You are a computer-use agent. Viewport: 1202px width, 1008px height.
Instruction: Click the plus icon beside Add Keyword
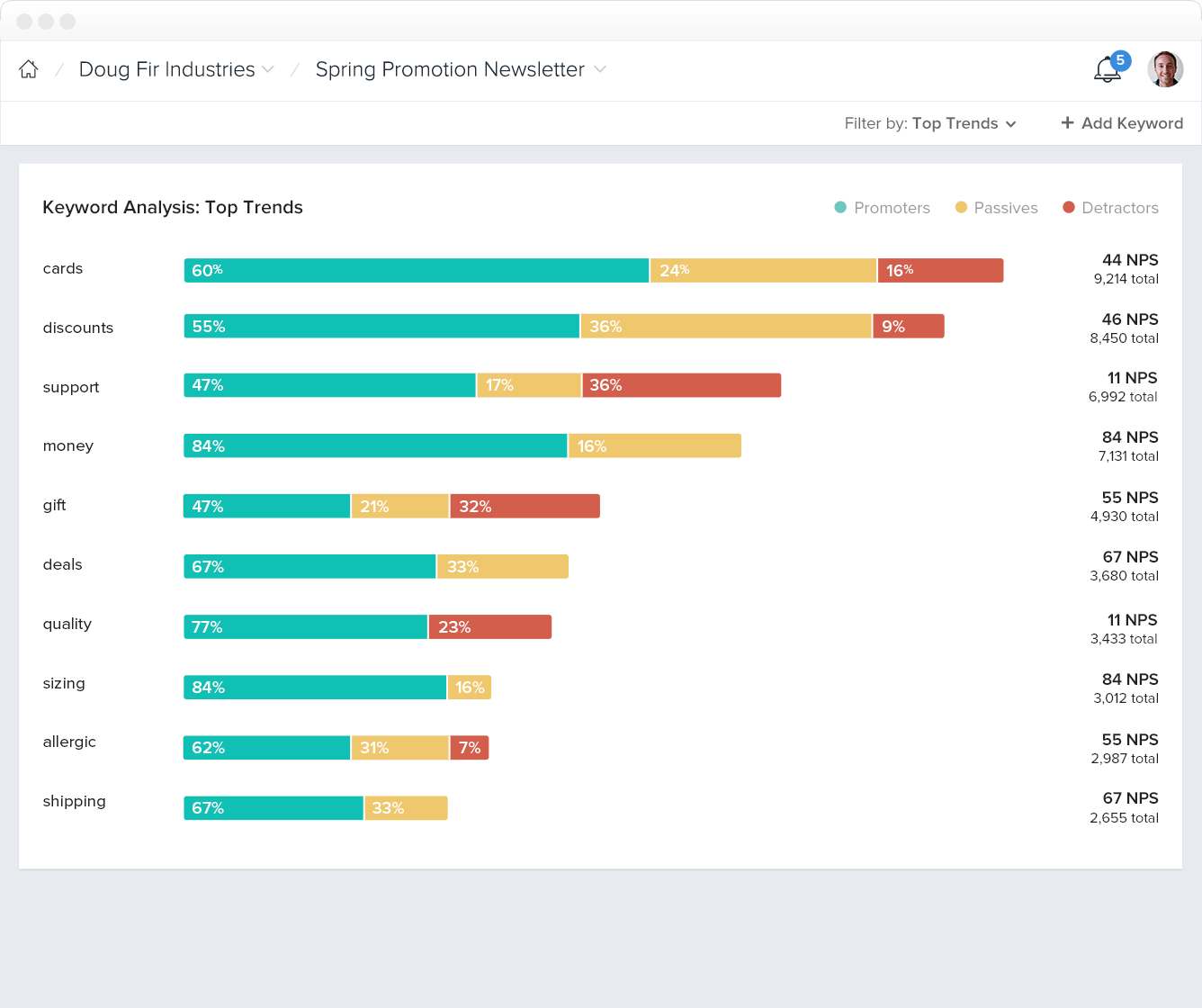1067,123
